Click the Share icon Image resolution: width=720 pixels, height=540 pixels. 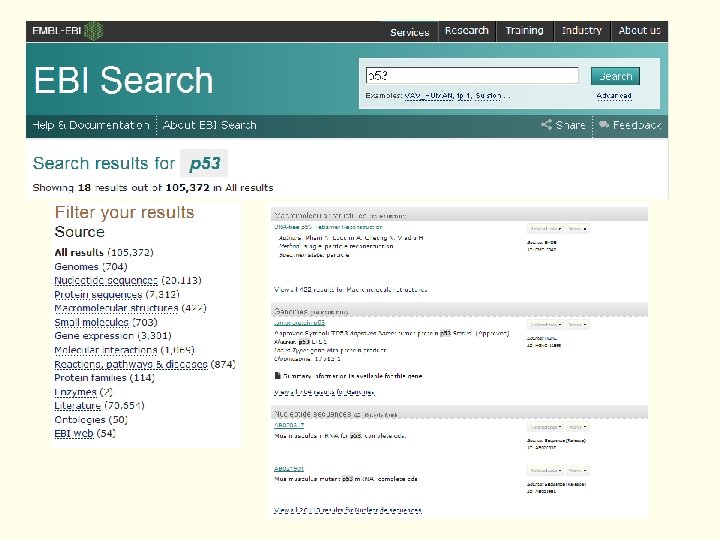(546, 124)
